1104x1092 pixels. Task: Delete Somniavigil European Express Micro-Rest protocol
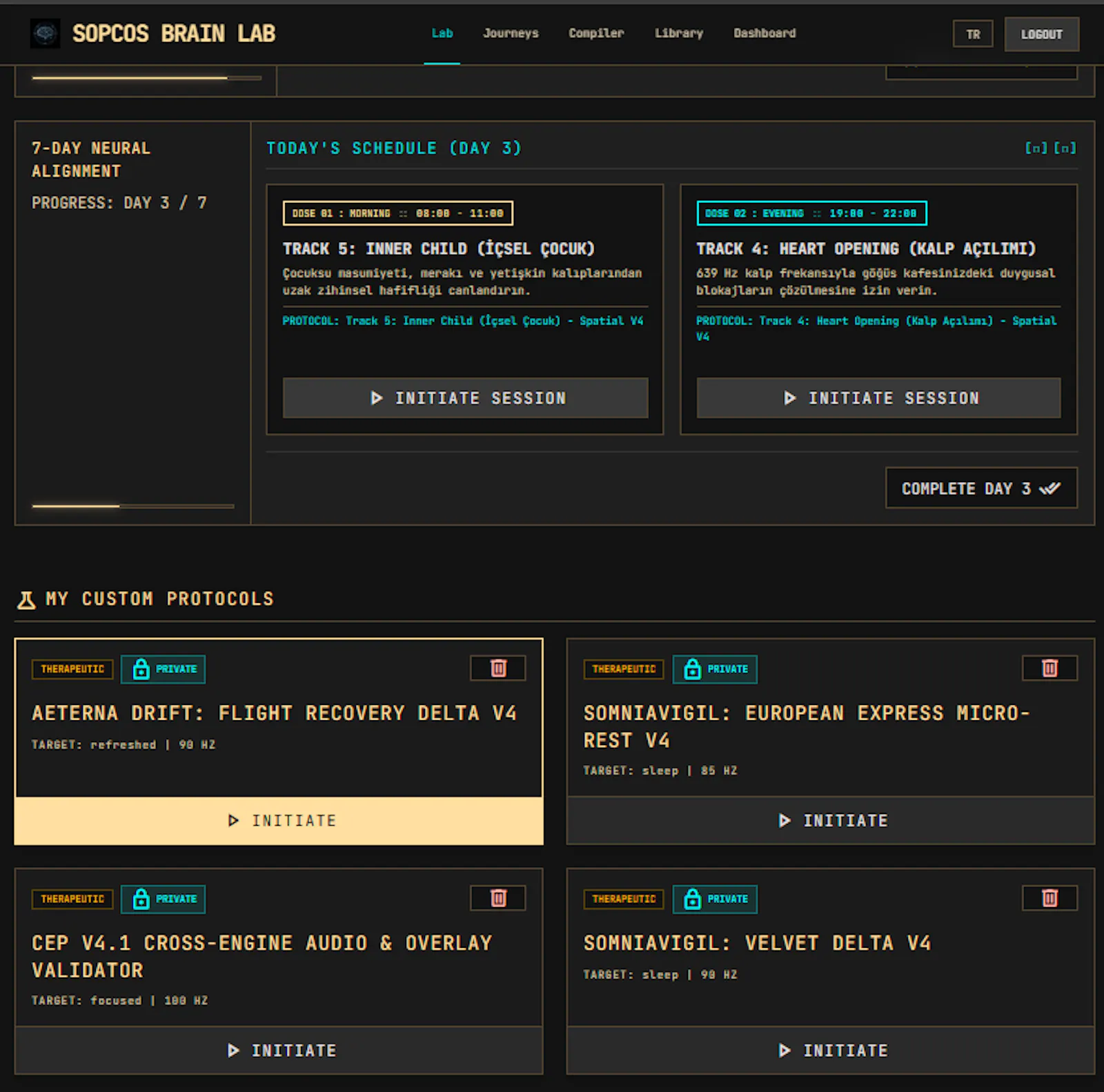point(1049,668)
